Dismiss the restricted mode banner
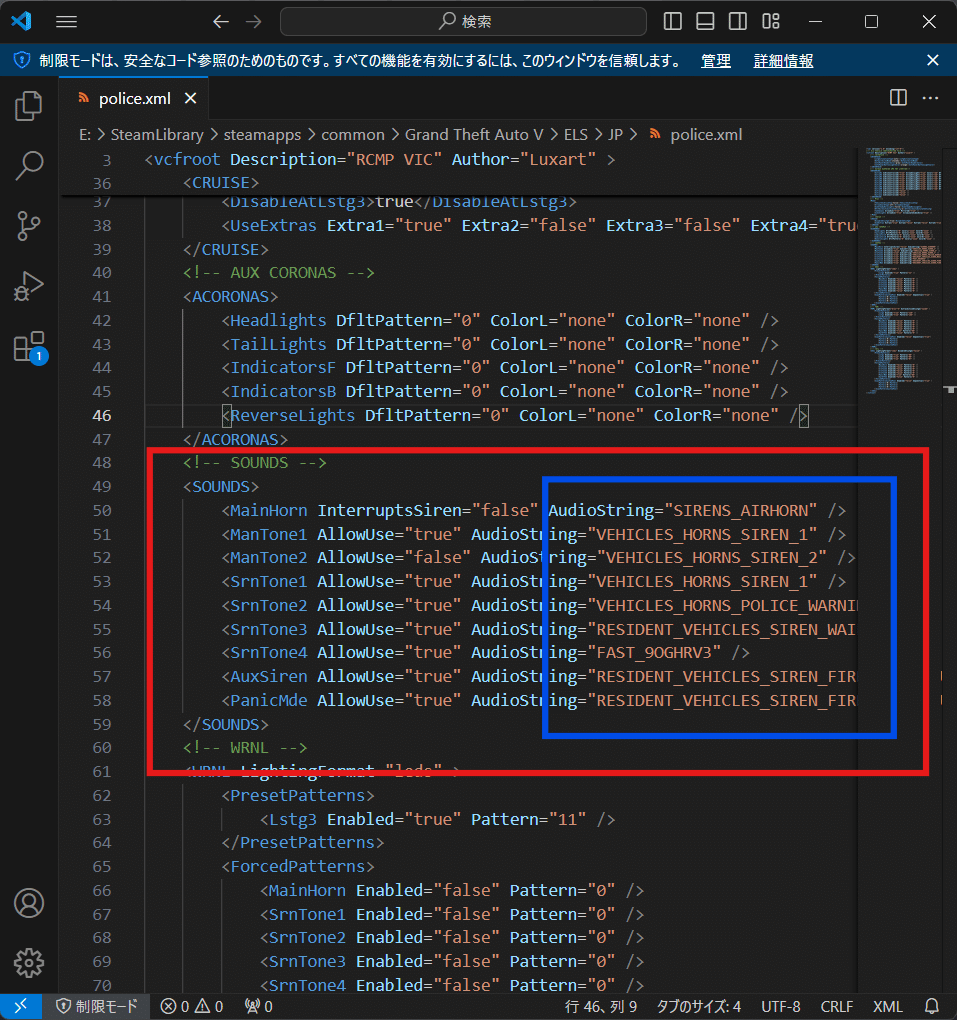The width and height of the screenshot is (957, 1020). point(933,60)
